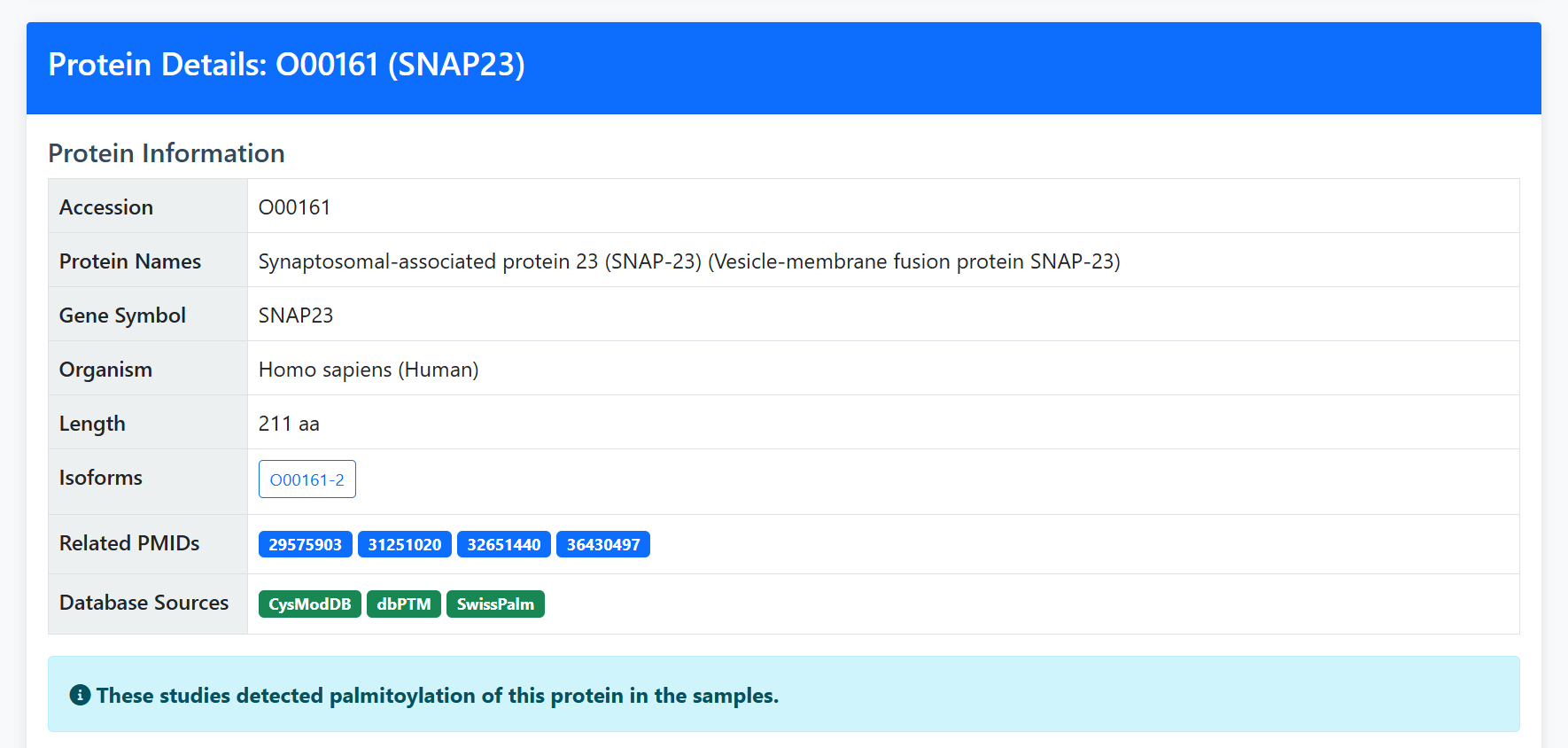
Task: Open PMID 36430497 reference
Action: 603,544
